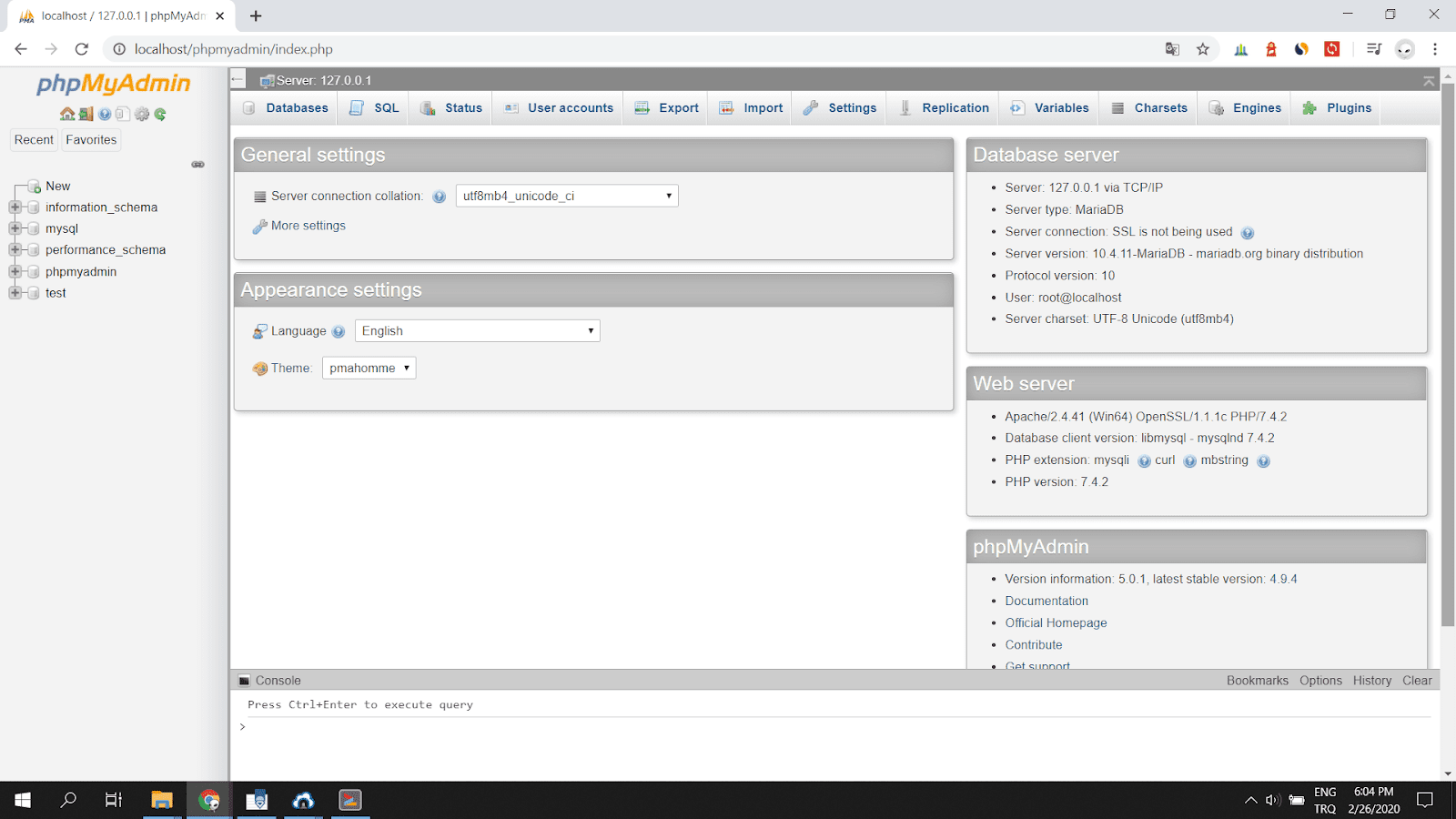Image resolution: width=1456 pixels, height=819 pixels.
Task: Open the red sync-arrows browser extension
Action: pyautogui.click(x=1332, y=49)
